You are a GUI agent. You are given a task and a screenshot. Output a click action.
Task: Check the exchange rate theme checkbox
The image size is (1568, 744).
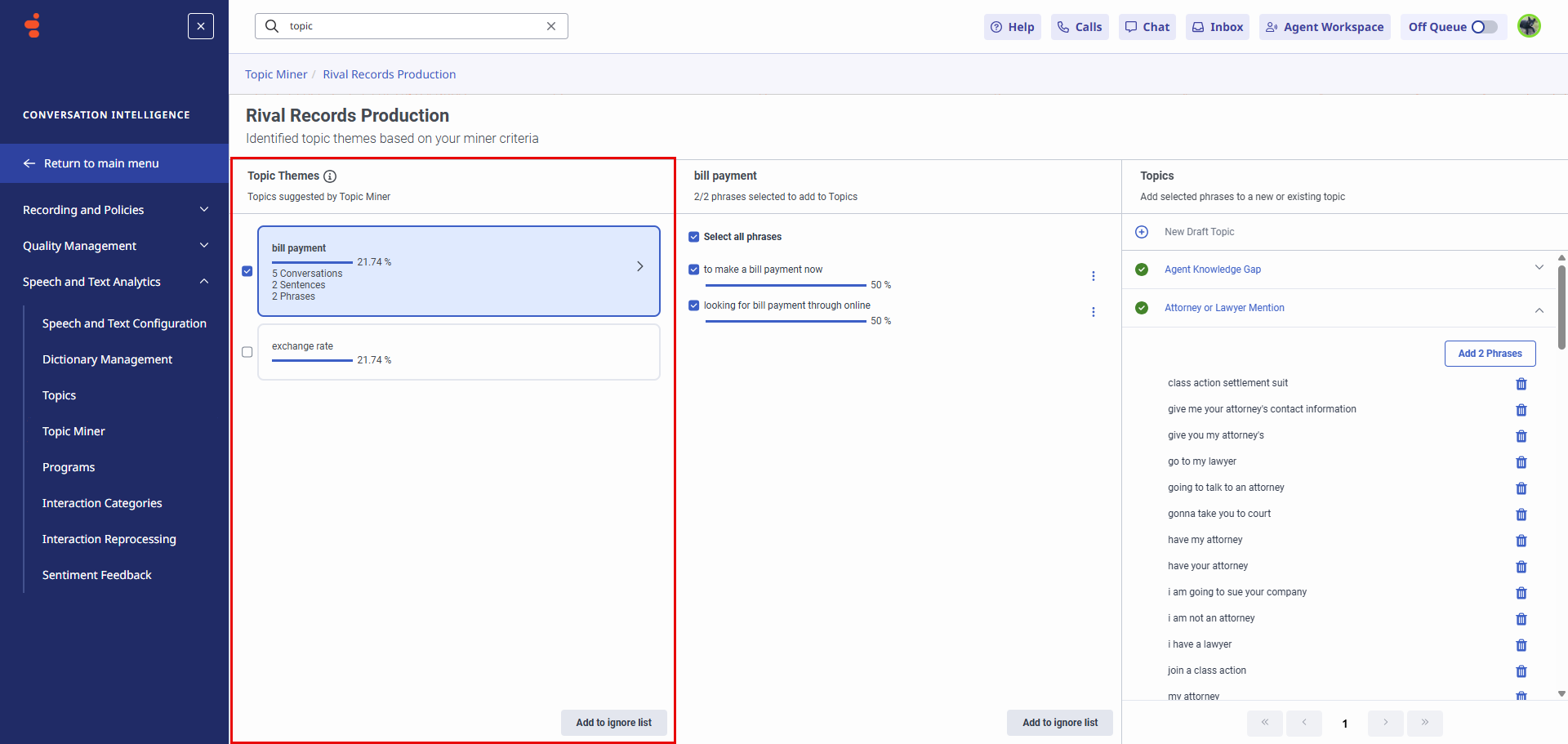click(247, 352)
